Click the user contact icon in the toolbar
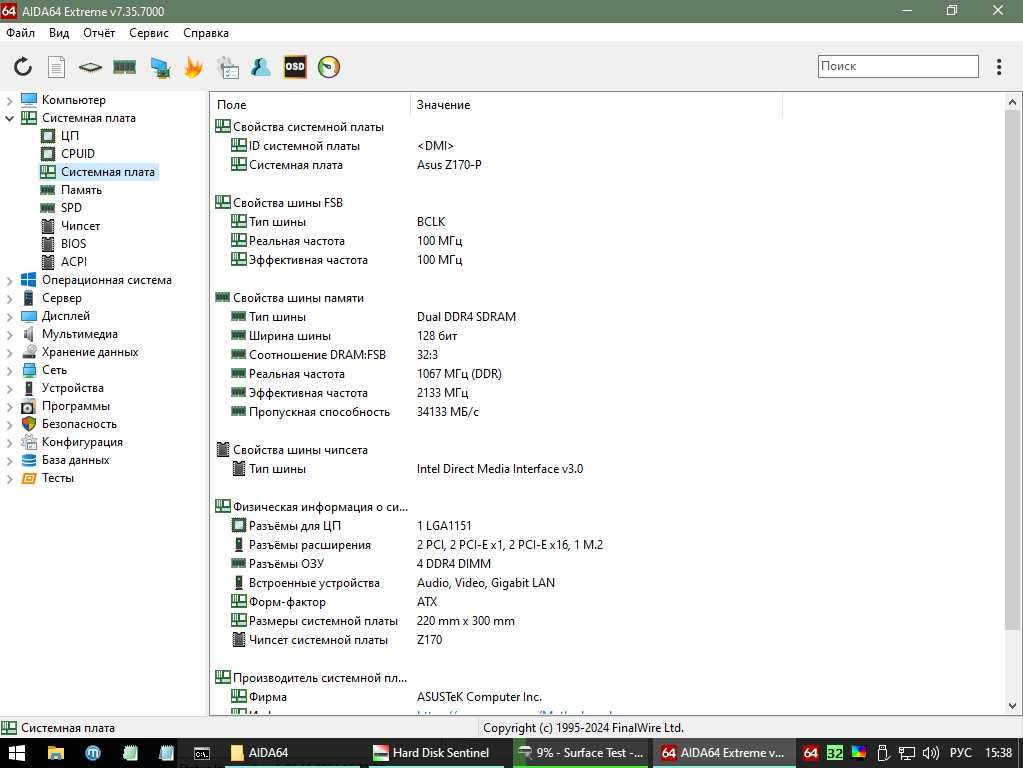 pos(260,67)
